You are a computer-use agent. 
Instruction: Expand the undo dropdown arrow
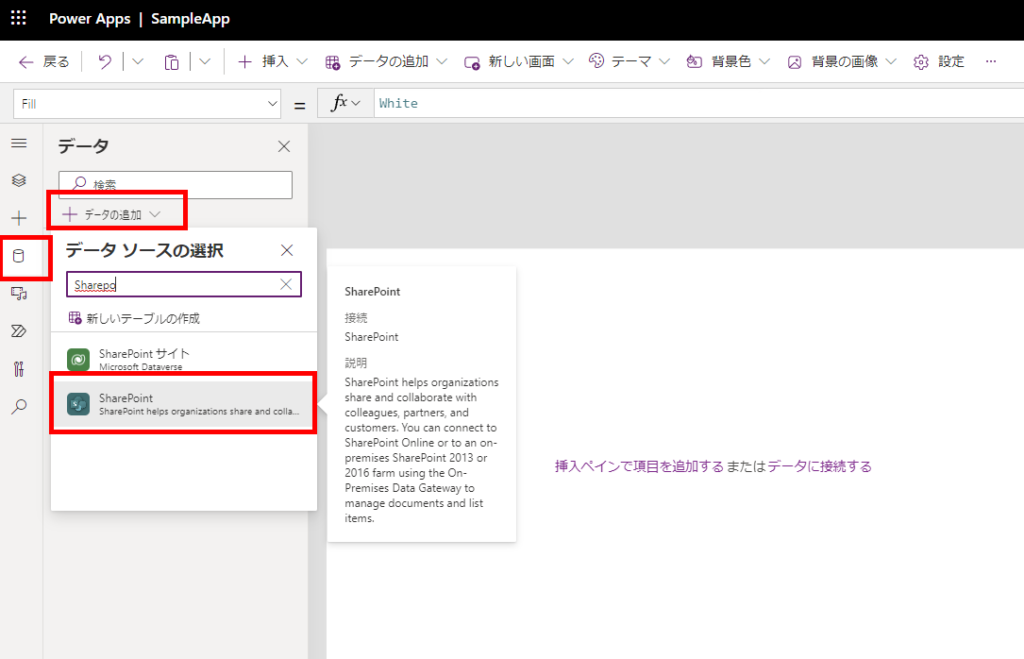[138, 61]
